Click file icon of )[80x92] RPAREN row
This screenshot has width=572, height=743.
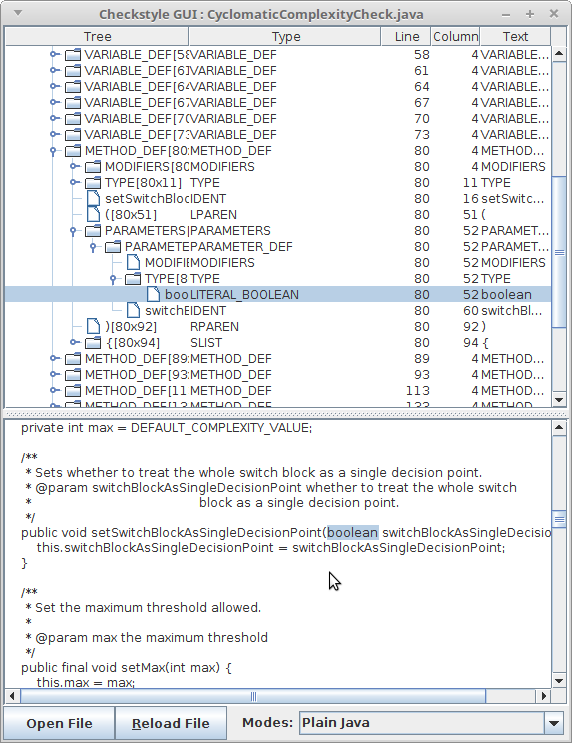coord(93,327)
